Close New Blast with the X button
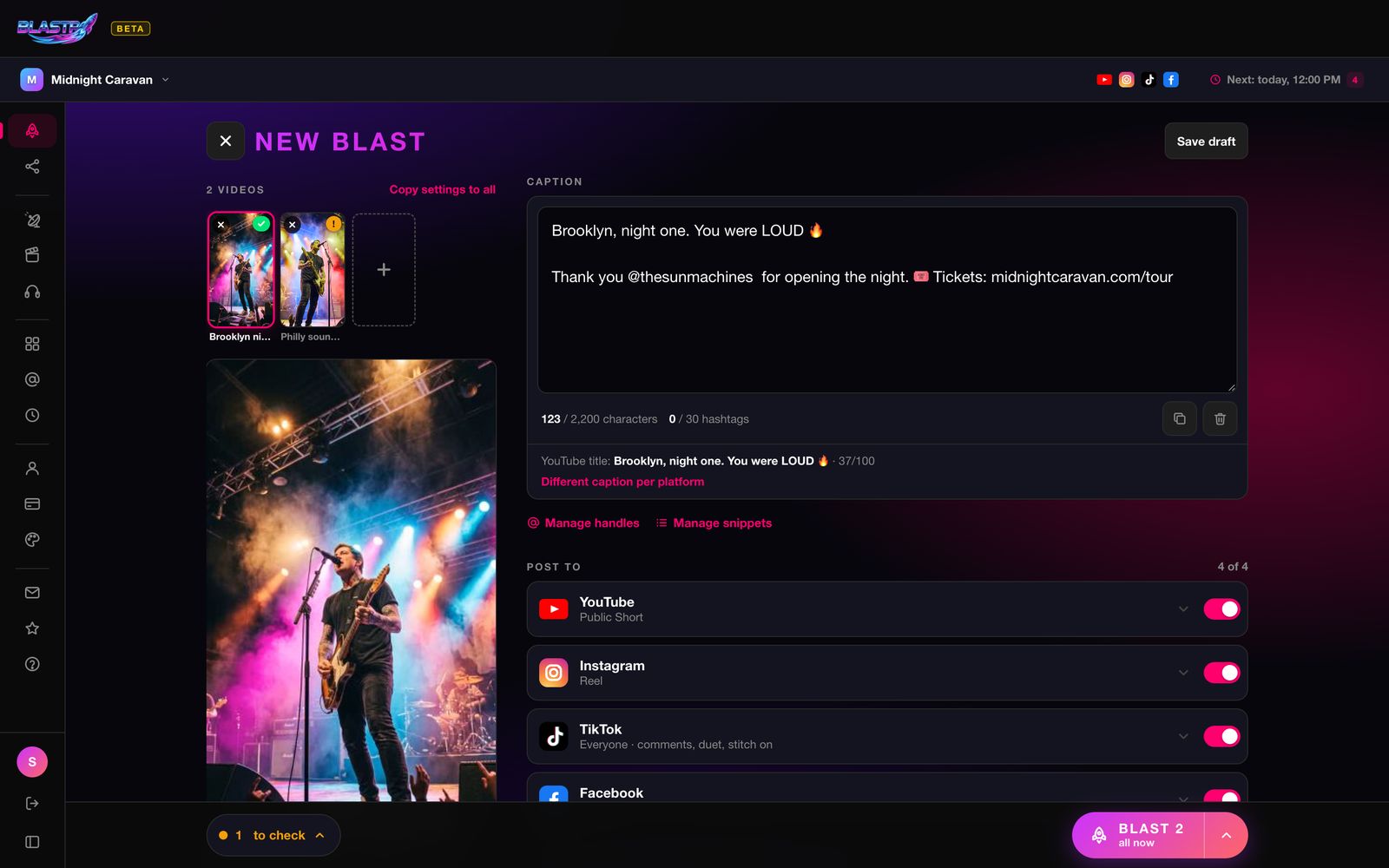This screenshot has height=868, width=1389. (226, 141)
